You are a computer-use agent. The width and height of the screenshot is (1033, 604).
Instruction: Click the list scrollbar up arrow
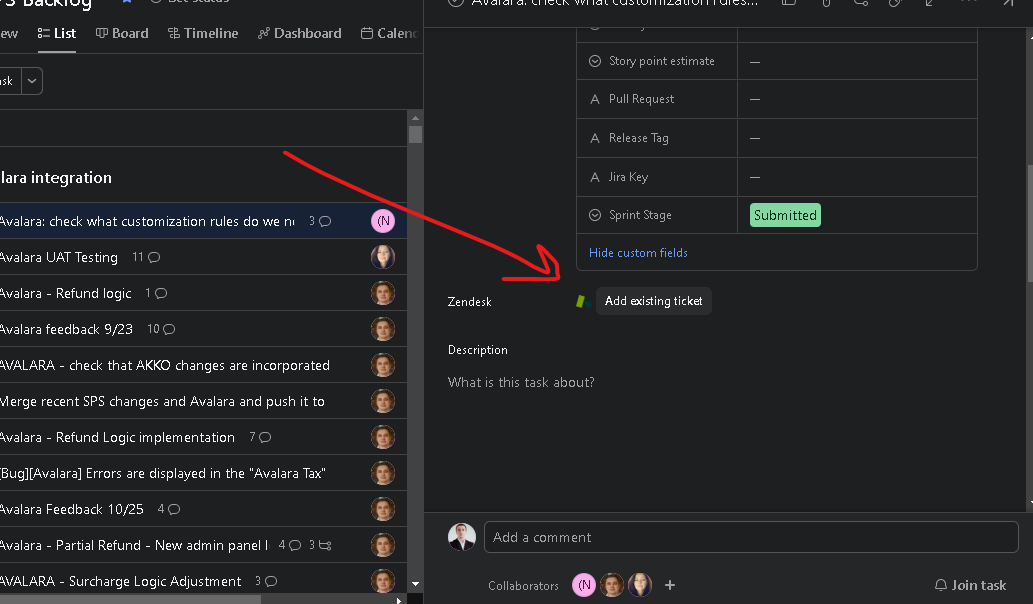[415, 119]
